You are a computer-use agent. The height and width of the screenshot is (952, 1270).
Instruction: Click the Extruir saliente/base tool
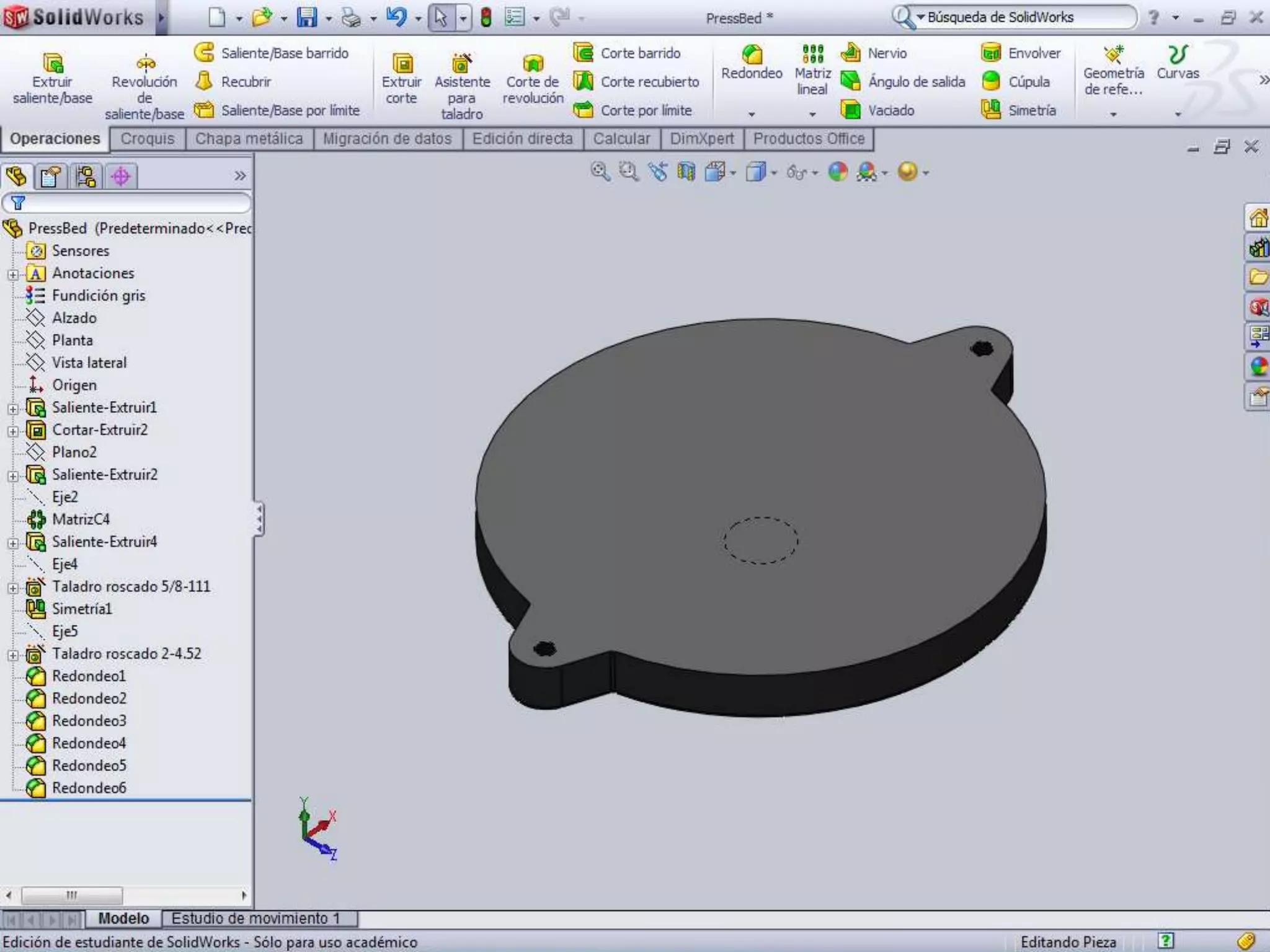52,78
